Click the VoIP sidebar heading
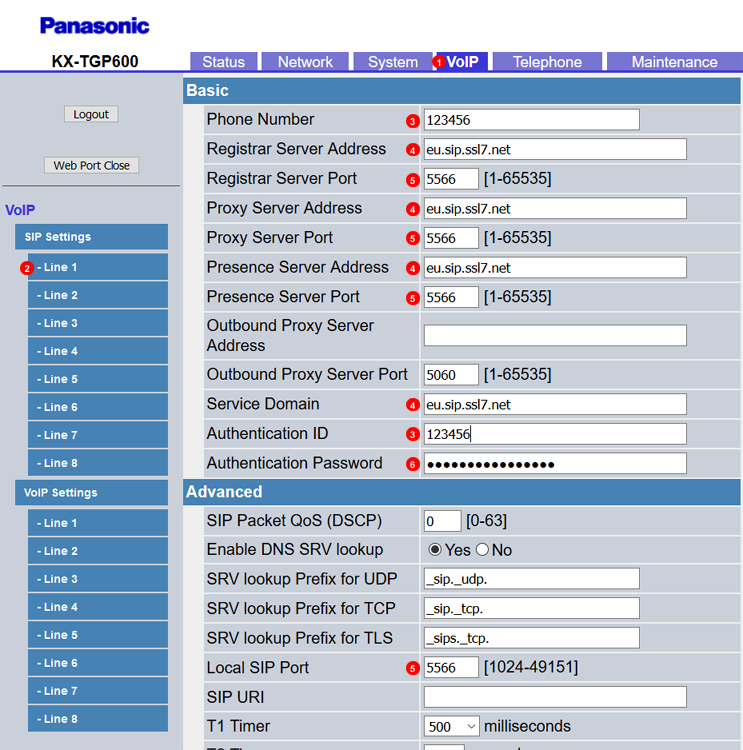 coord(20,210)
